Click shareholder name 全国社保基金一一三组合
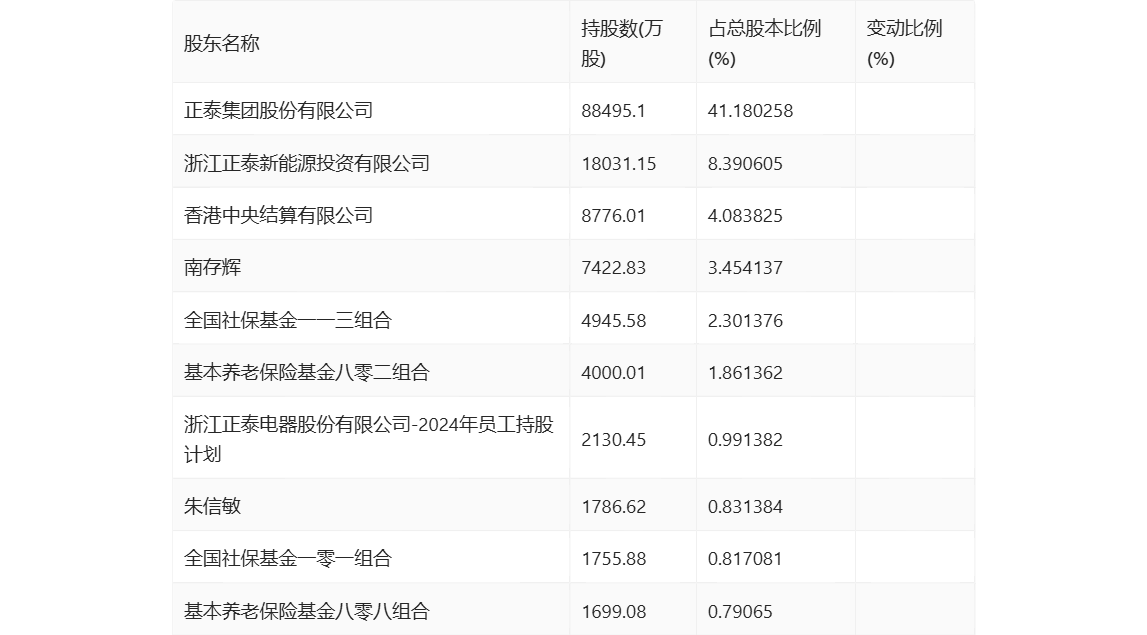Image resolution: width=1147 pixels, height=635 pixels. 287,320
